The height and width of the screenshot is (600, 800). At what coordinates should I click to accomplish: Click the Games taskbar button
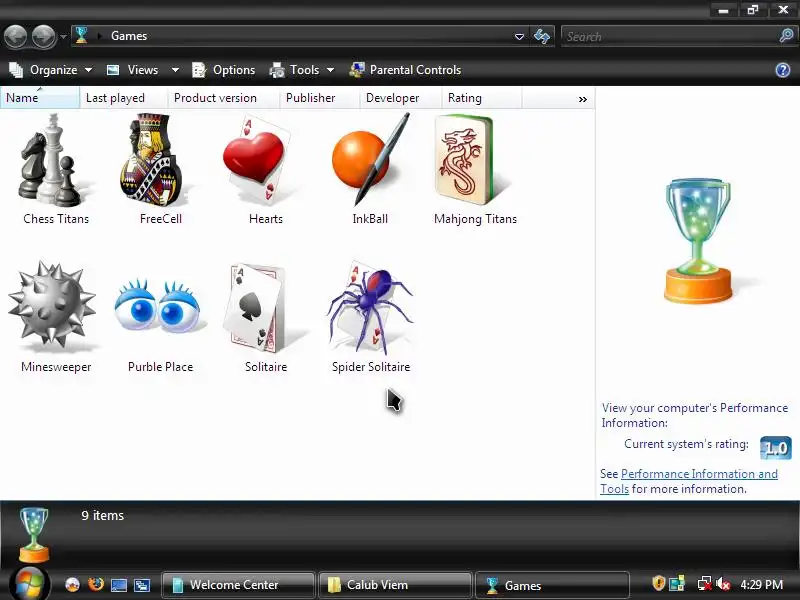click(552, 585)
